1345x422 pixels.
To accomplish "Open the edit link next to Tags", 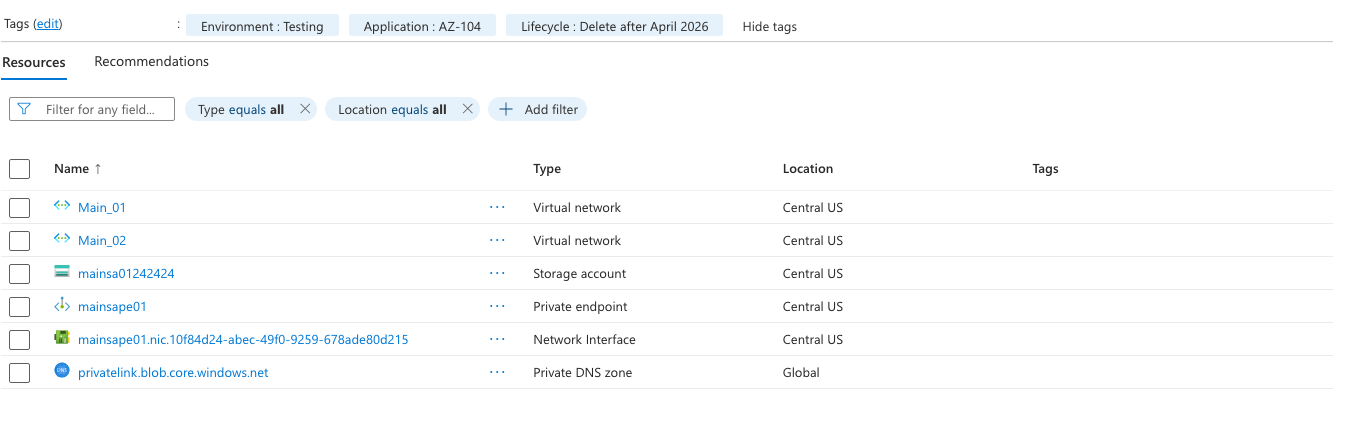I will point(47,24).
